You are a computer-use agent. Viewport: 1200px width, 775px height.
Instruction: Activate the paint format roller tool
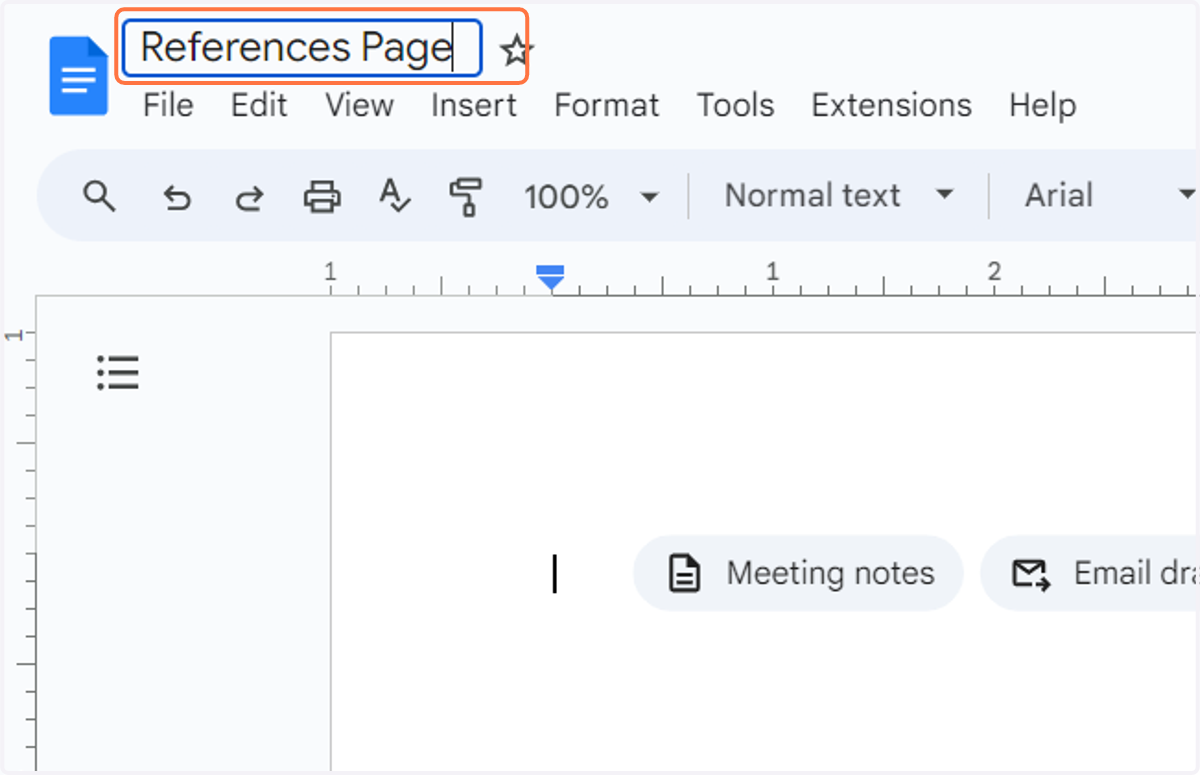point(465,196)
